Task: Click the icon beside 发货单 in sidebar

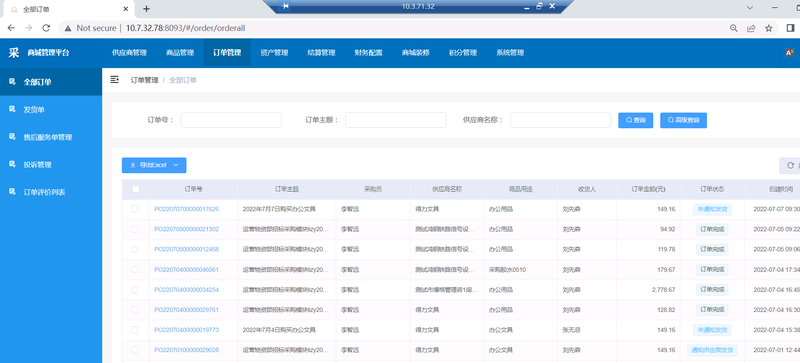Action: (12, 109)
